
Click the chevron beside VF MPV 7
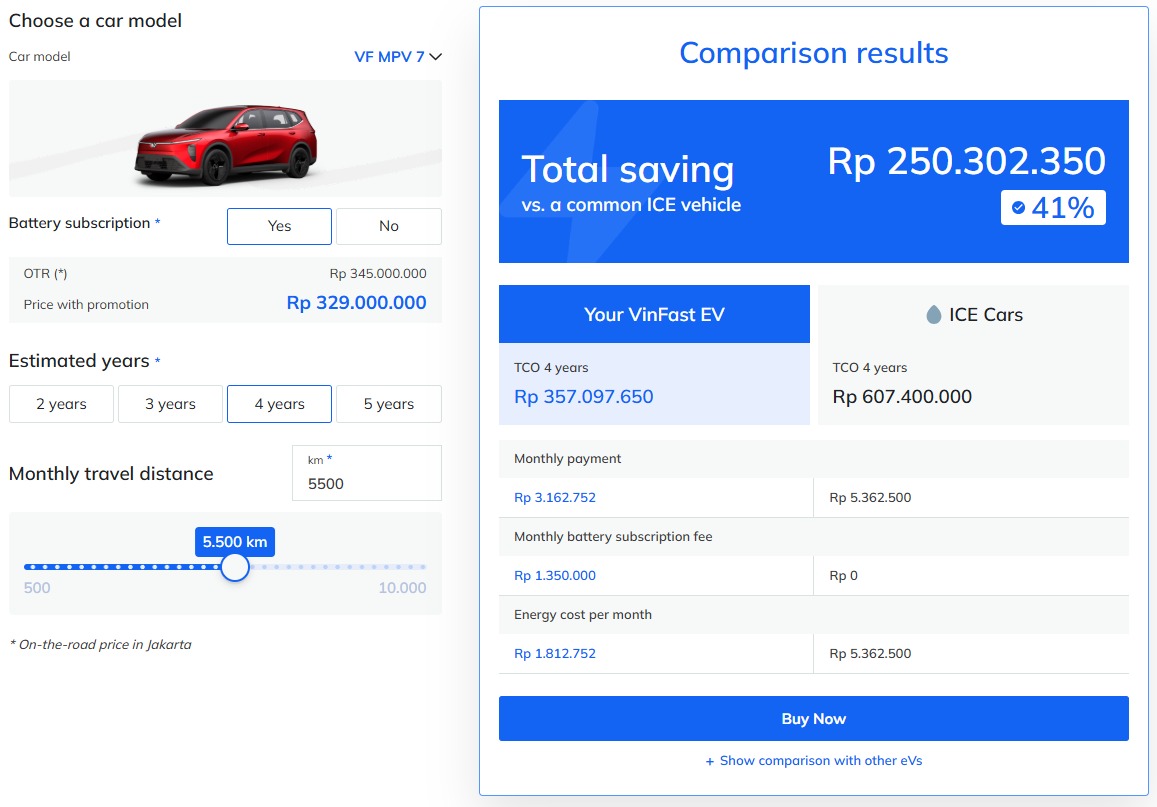(435, 57)
